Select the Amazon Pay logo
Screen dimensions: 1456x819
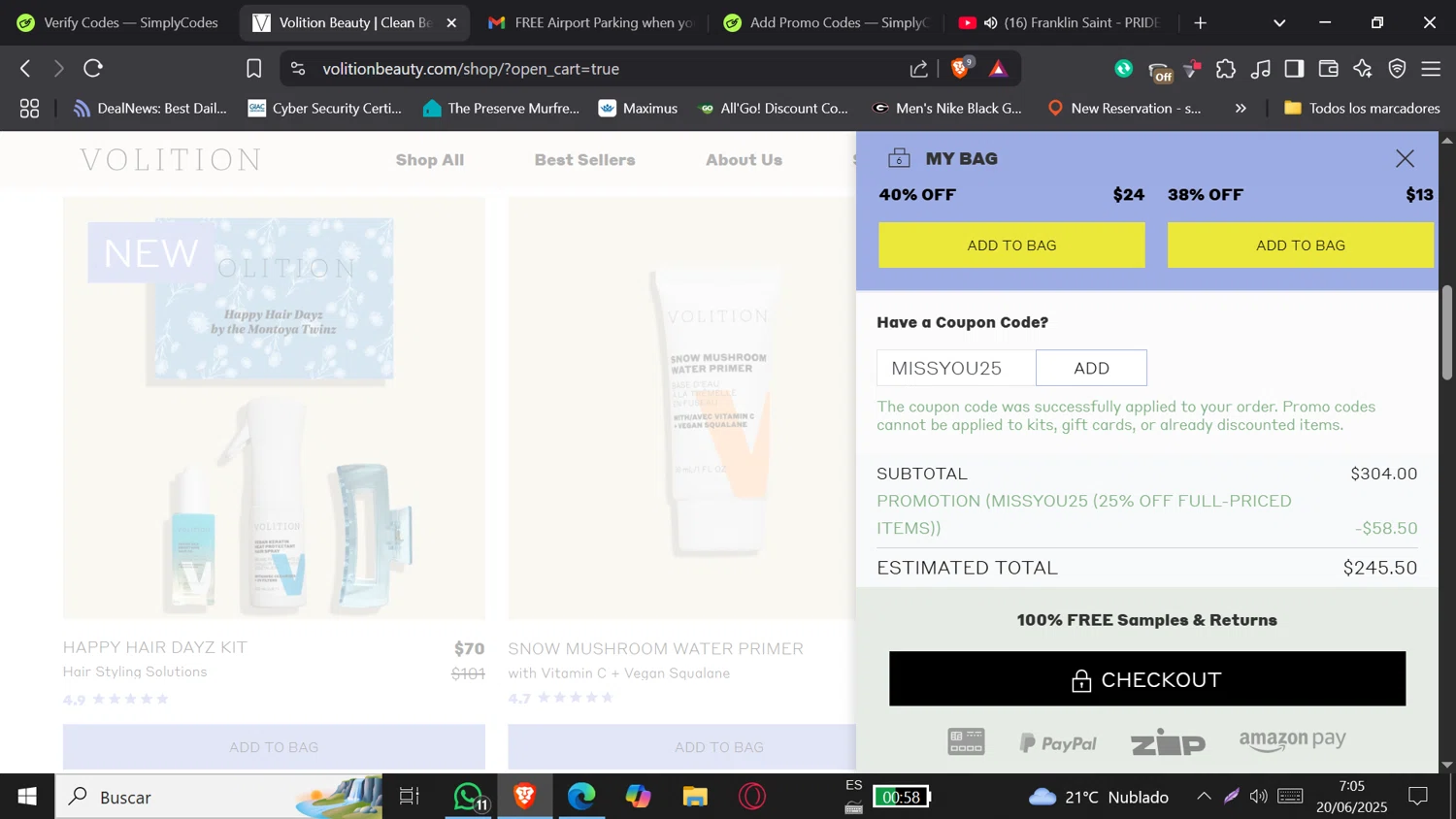[x=1292, y=741]
